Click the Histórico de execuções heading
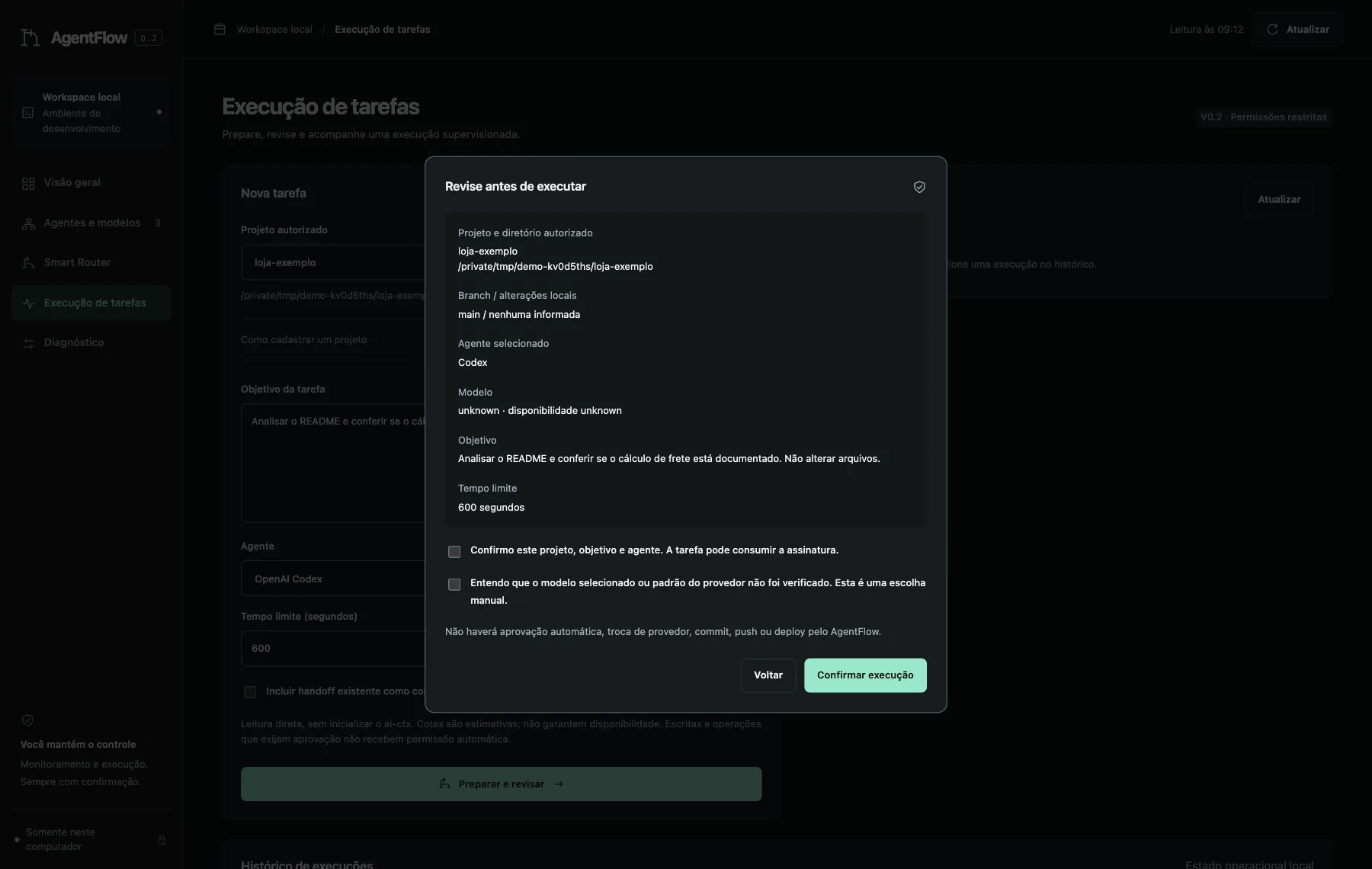Viewport: 1372px width, 869px height. [306, 864]
